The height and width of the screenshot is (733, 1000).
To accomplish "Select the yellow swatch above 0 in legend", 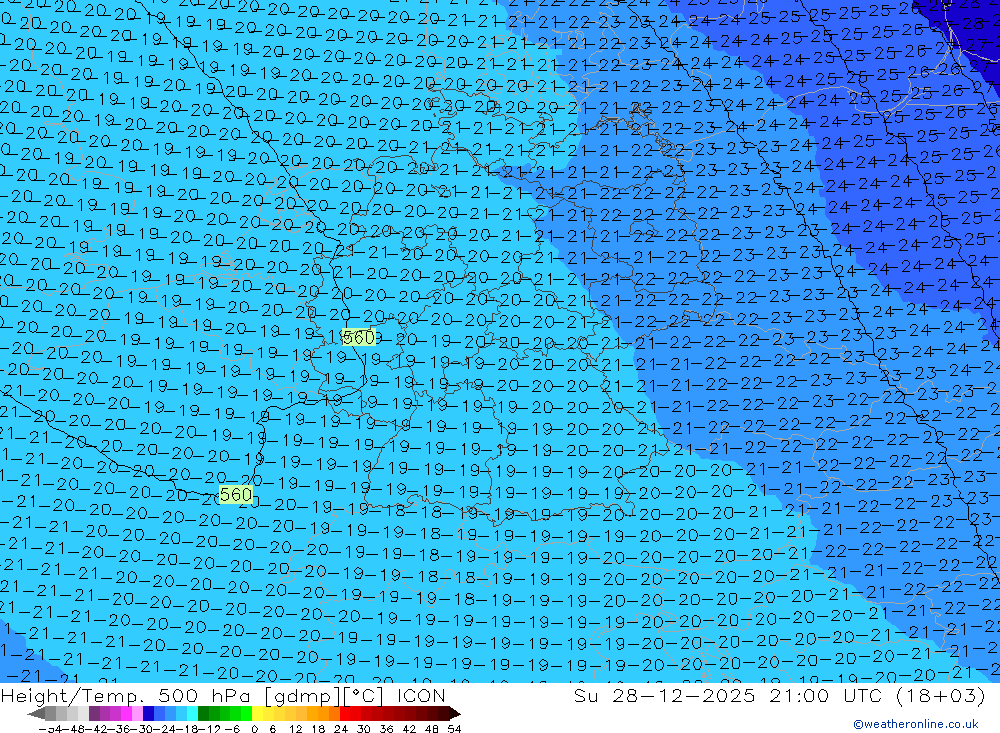I will click(x=257, y=713).
